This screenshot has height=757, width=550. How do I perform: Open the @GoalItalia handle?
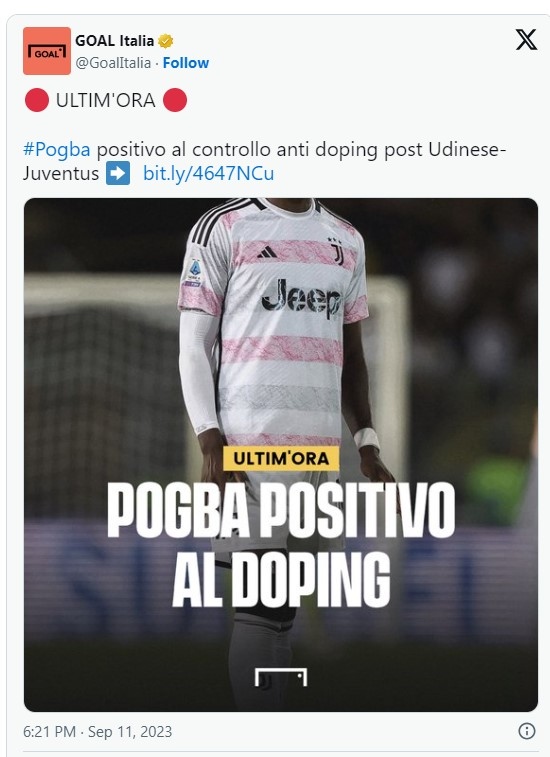tap(113, 63)
